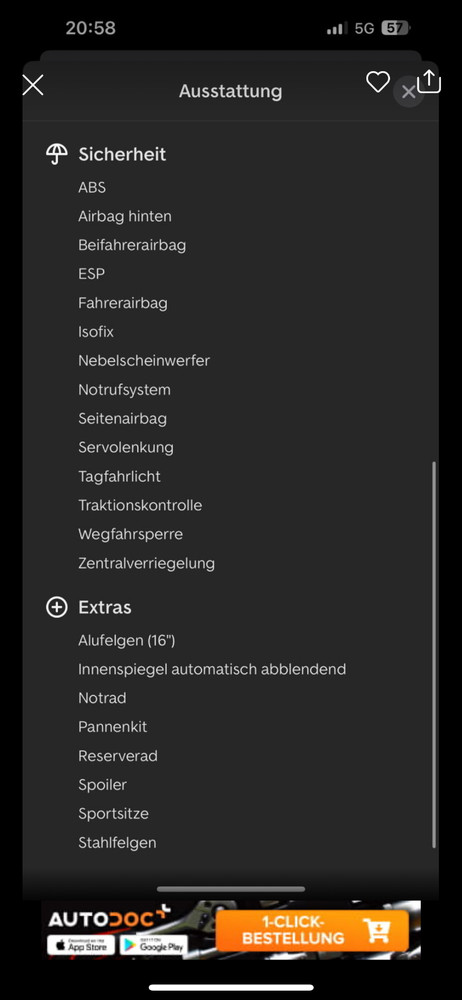The width and height of the screenshot is (462, 1000).
Task: Select the Nebelscheinwerfer entry
Action: [x=144, y=360]
